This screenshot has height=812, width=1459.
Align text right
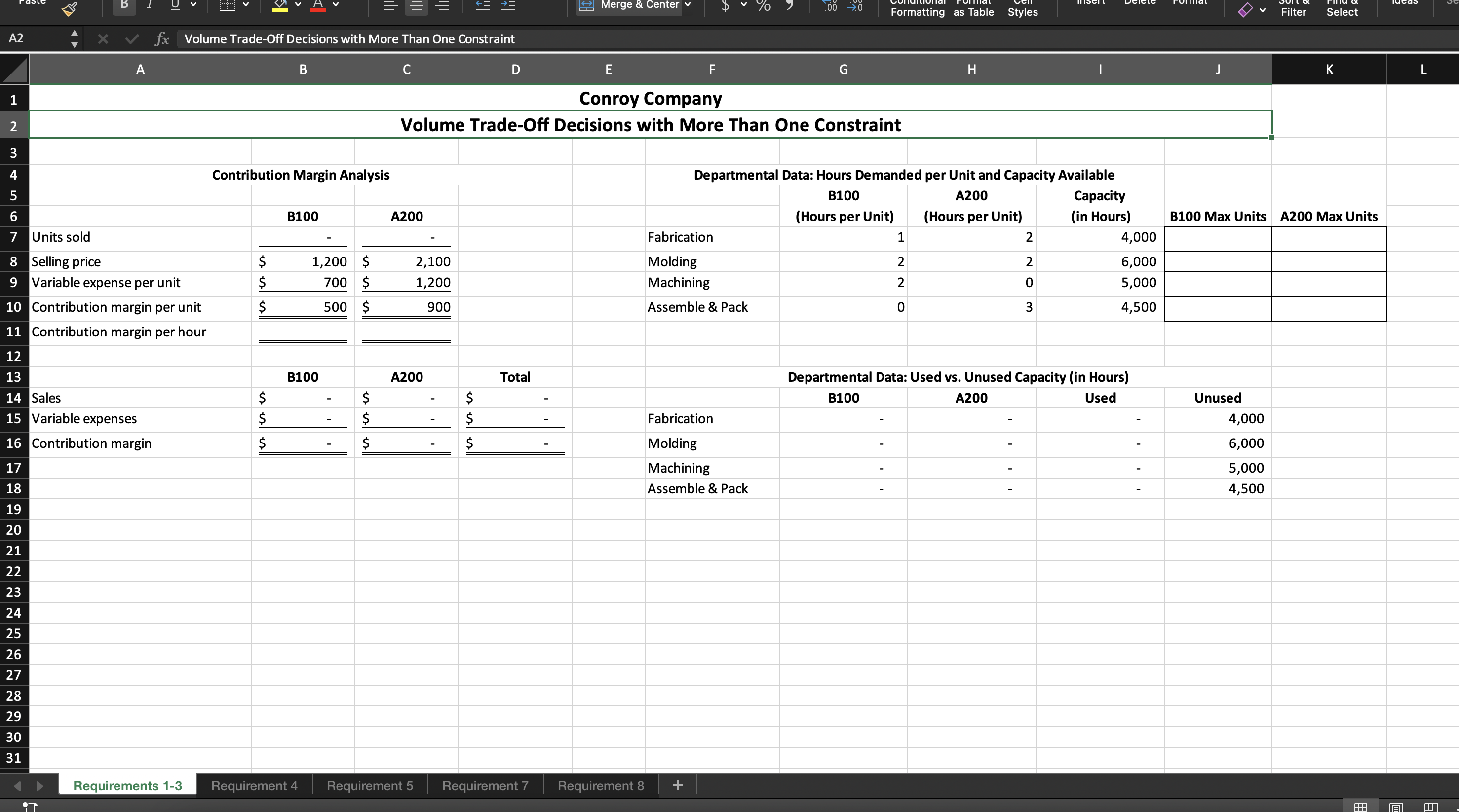coord(443,5)
